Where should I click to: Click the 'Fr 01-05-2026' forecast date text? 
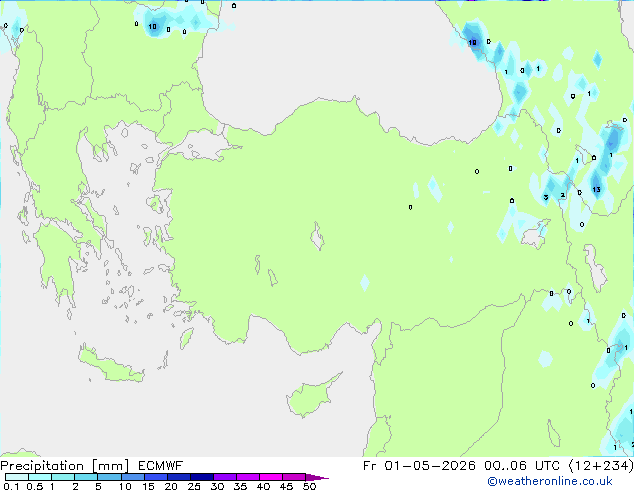[x=419, y=466]
